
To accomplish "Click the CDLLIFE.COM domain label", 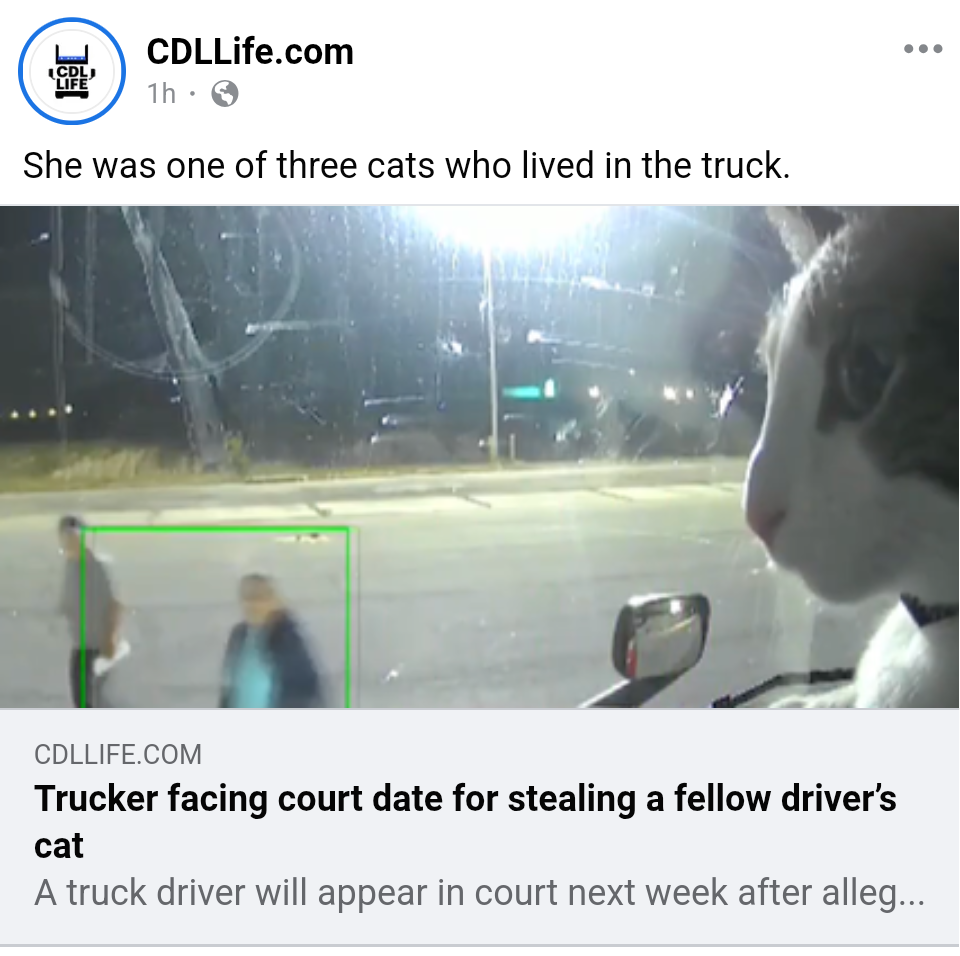I will pos(118,754).
